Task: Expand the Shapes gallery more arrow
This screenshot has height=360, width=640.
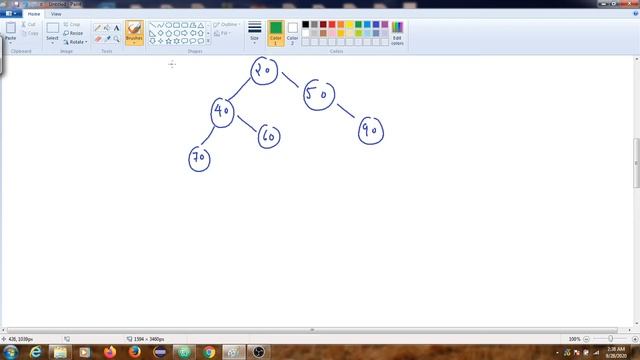Action: tap(208, 41)
